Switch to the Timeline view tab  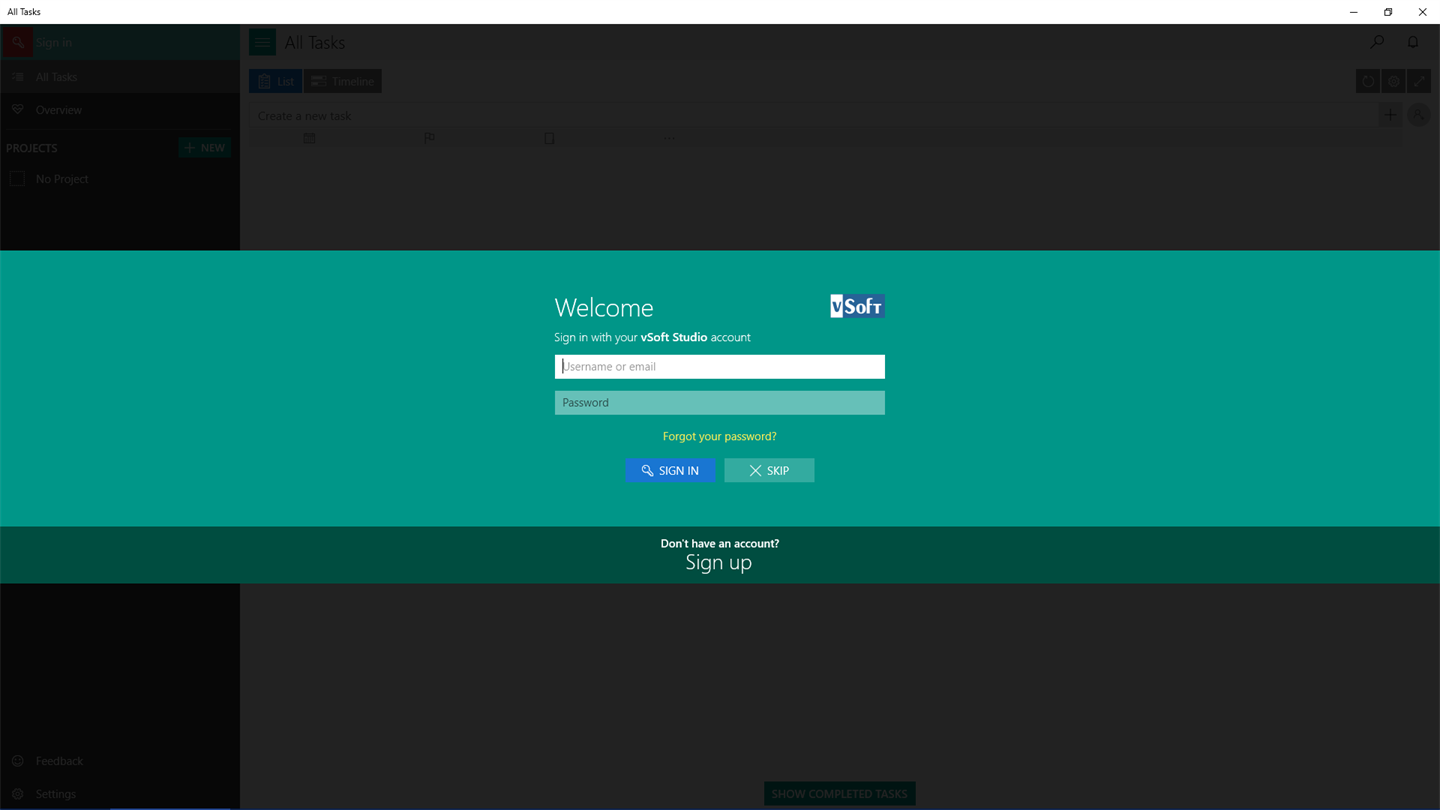(343, 81)
